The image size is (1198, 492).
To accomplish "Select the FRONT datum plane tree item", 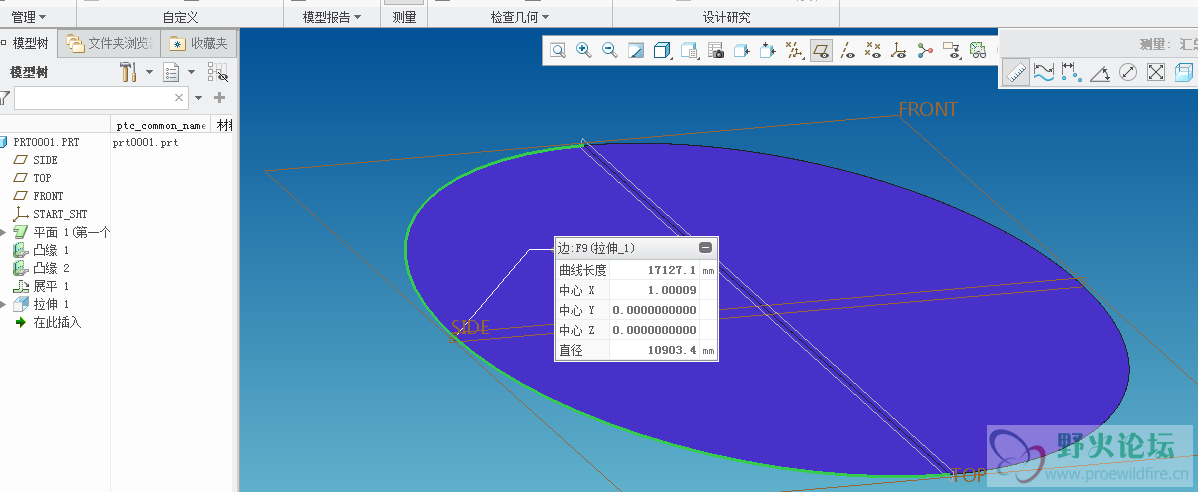I will click(48, 196).
